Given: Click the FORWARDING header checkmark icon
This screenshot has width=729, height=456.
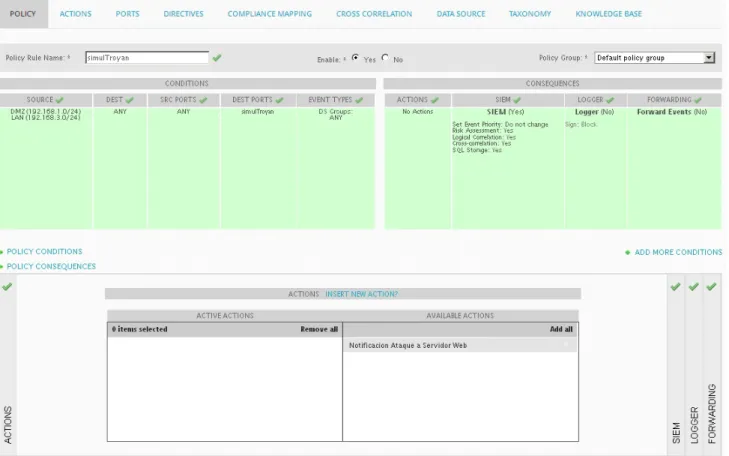Looking at the screenshot, I should point(697,100).
